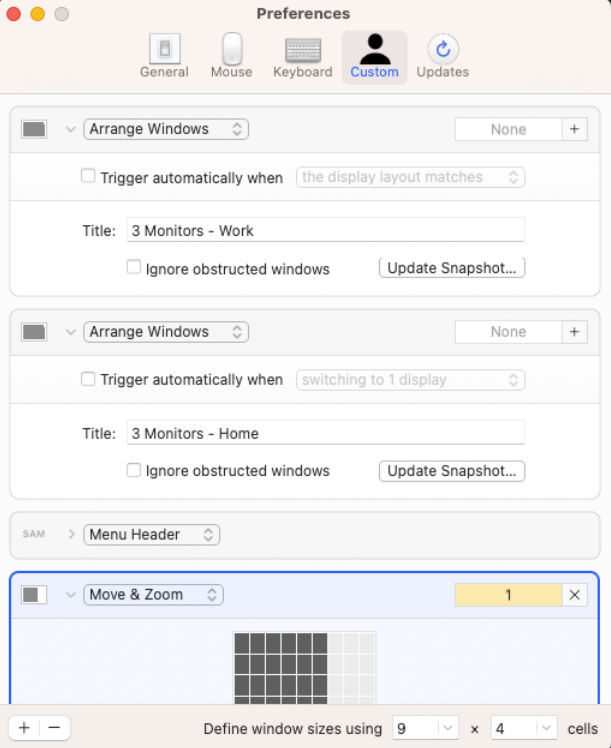611x748 pixels.
Task: Open the Move & Zoom action type dropdown
Action: pyautogui.click(x=153, y=595)
